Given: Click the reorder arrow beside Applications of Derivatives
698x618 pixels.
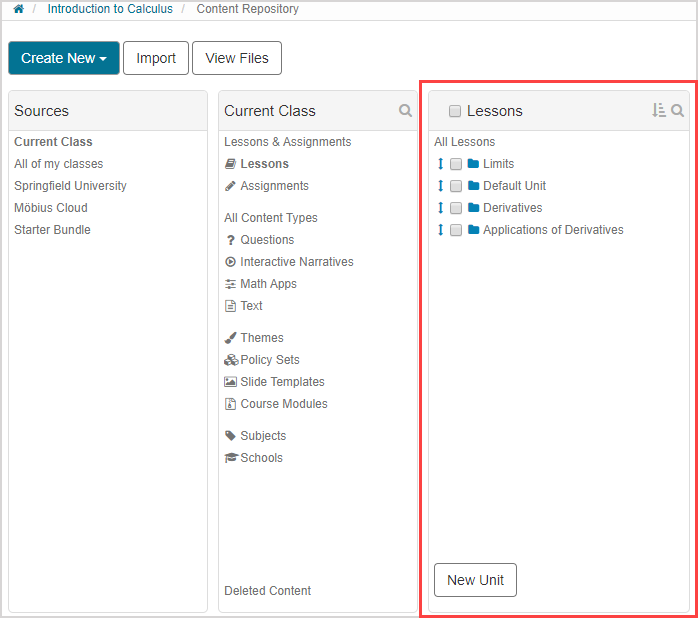Looking at the screenshot, I should [x=440, y=230].
